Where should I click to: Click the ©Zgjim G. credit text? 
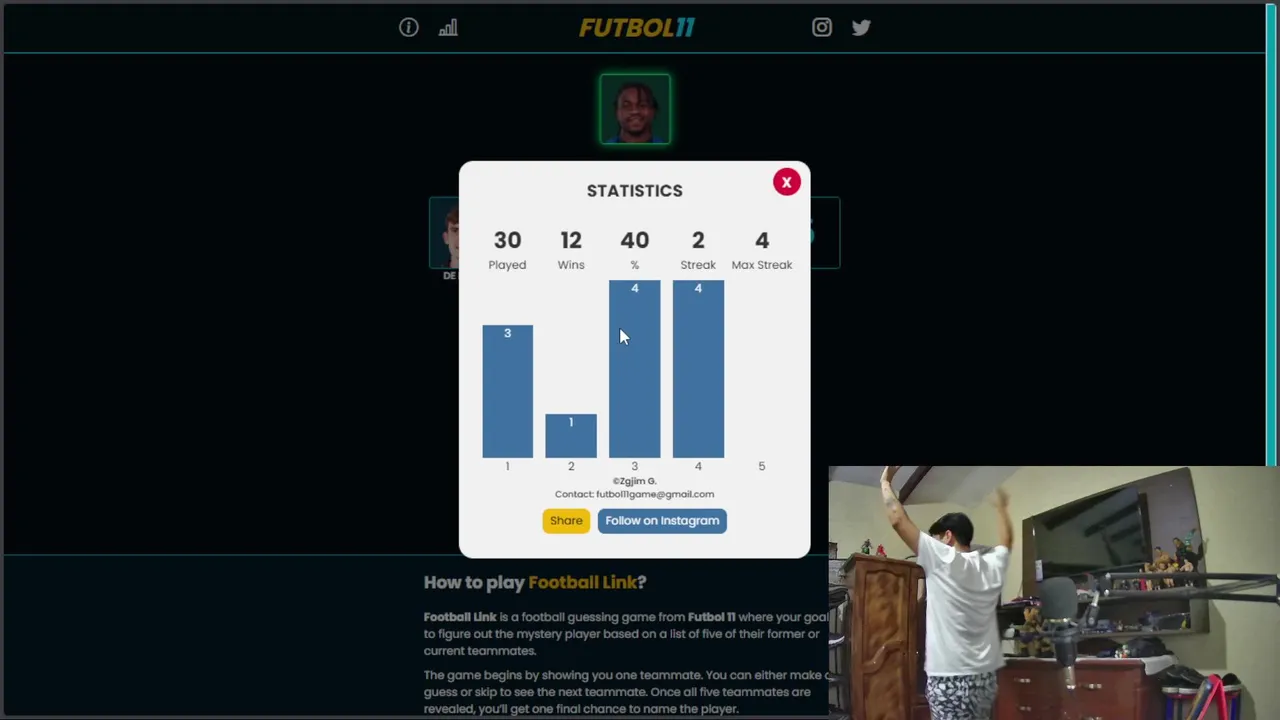[634, 481]
